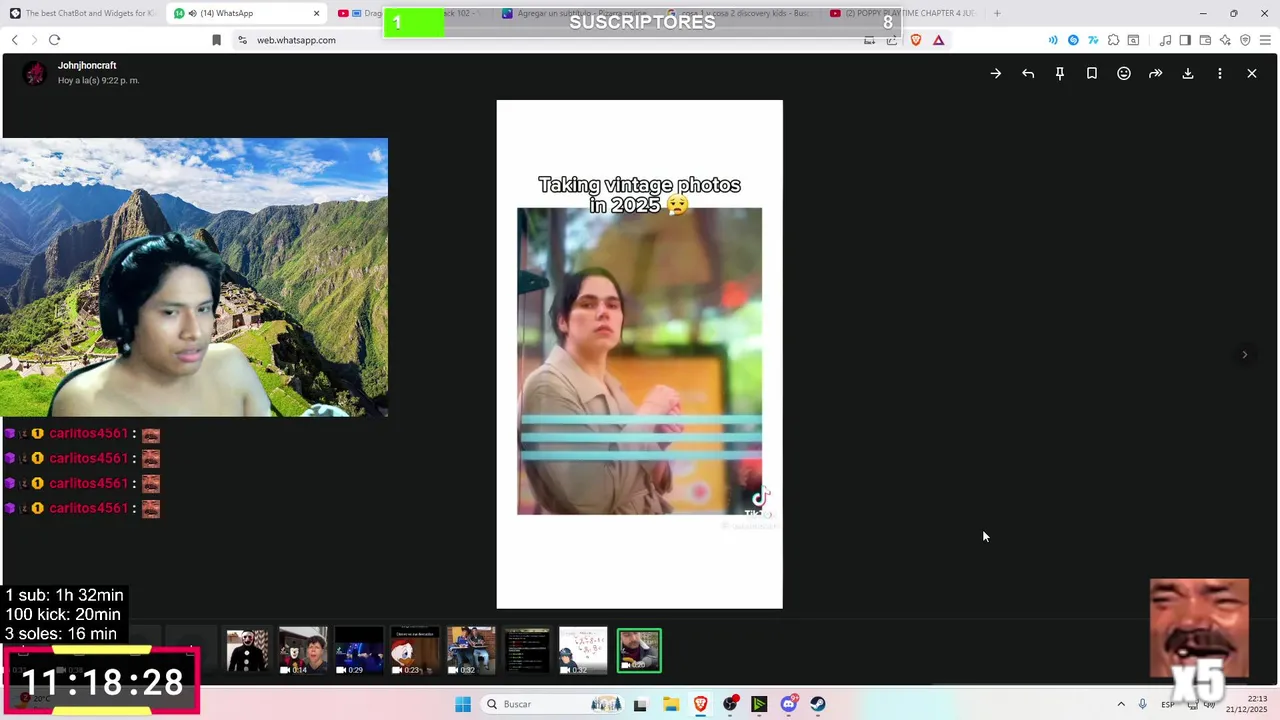Image resolution: width=1280 pixels, height=720 pixels.
Task: Open the 7TV extension icon
Action: (x=1093, y=40)
